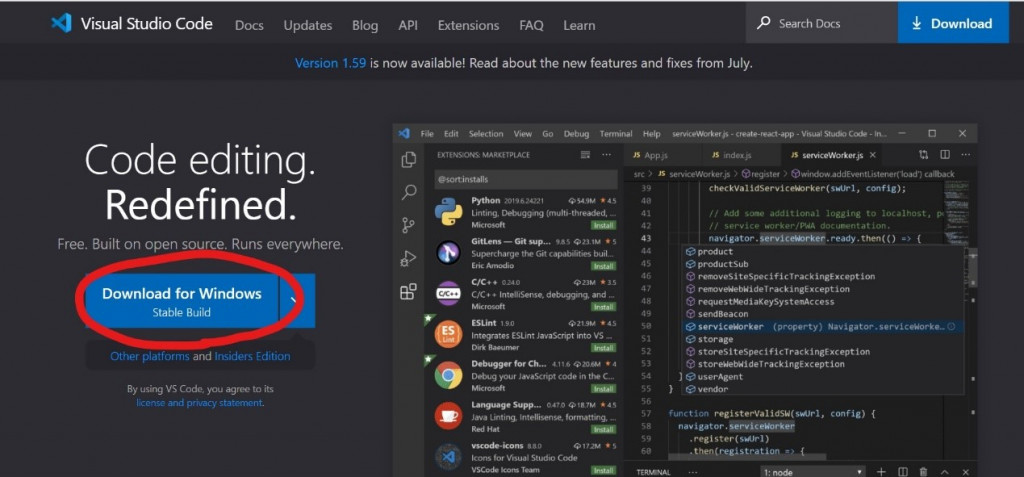Open the Docs page
Viewport: 1024px width, 477px height.
point(249,25)
